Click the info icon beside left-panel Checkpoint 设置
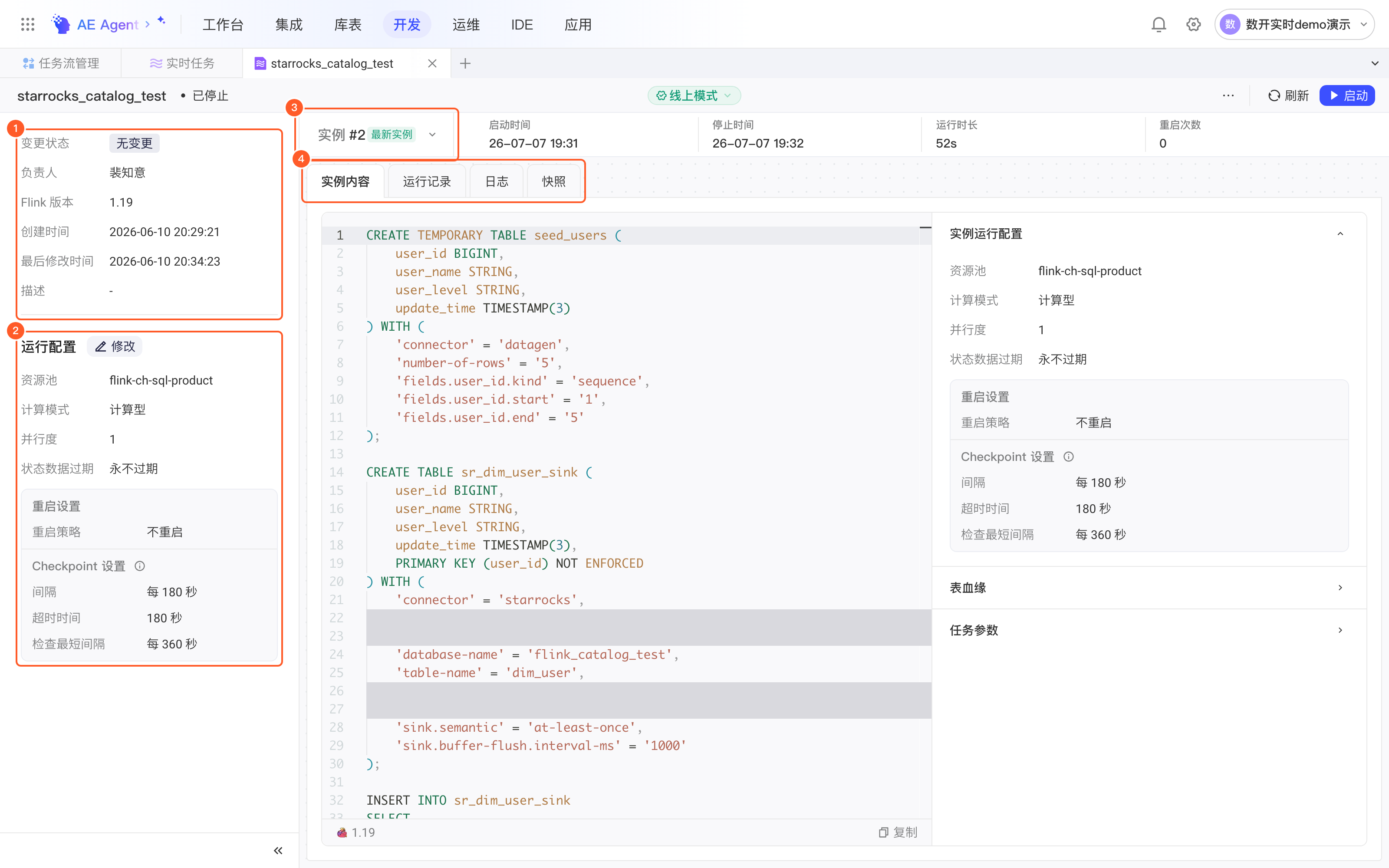This screenshot has width=1389, height=868. point(139,566)
